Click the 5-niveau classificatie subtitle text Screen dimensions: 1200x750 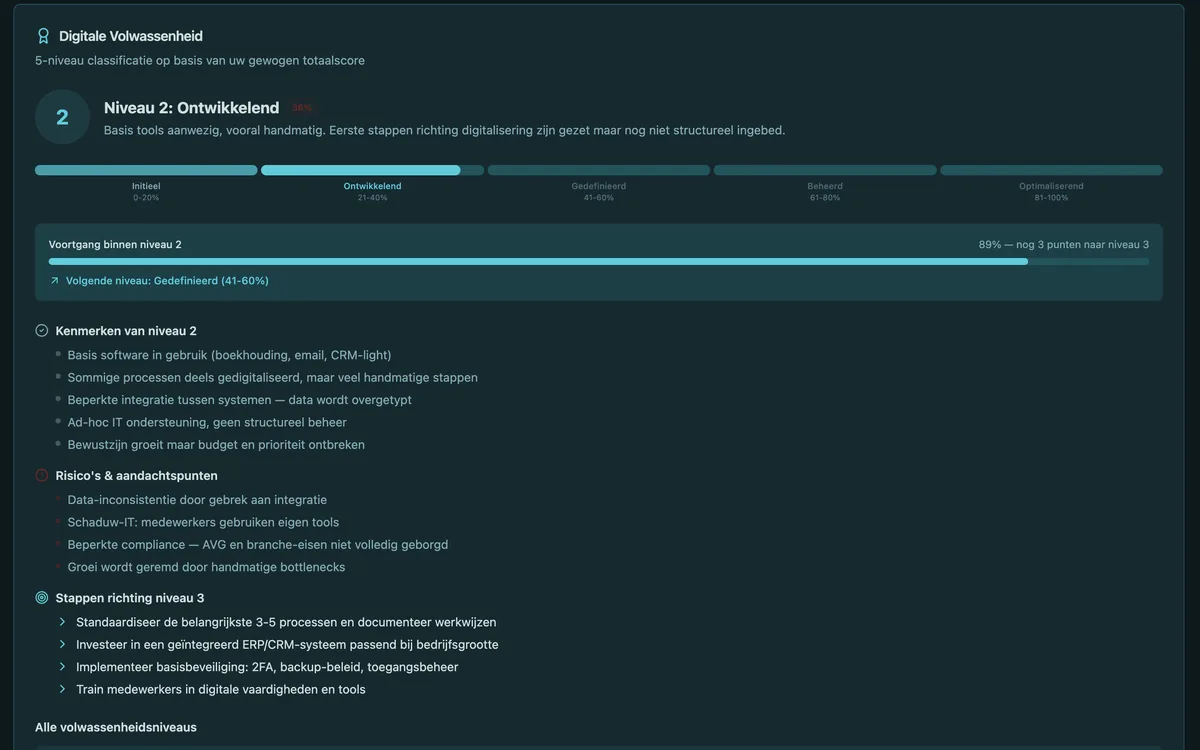click(200, 61)
